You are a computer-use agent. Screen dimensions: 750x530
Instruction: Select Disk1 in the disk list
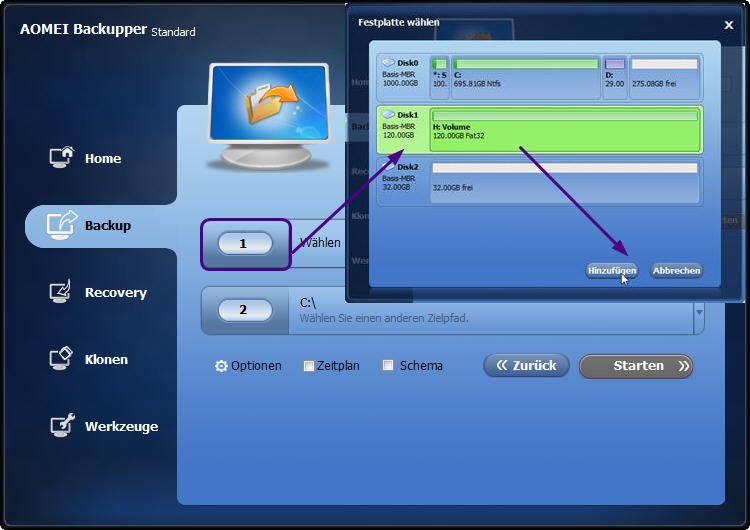pyautogui.click(x=403, y=129)
